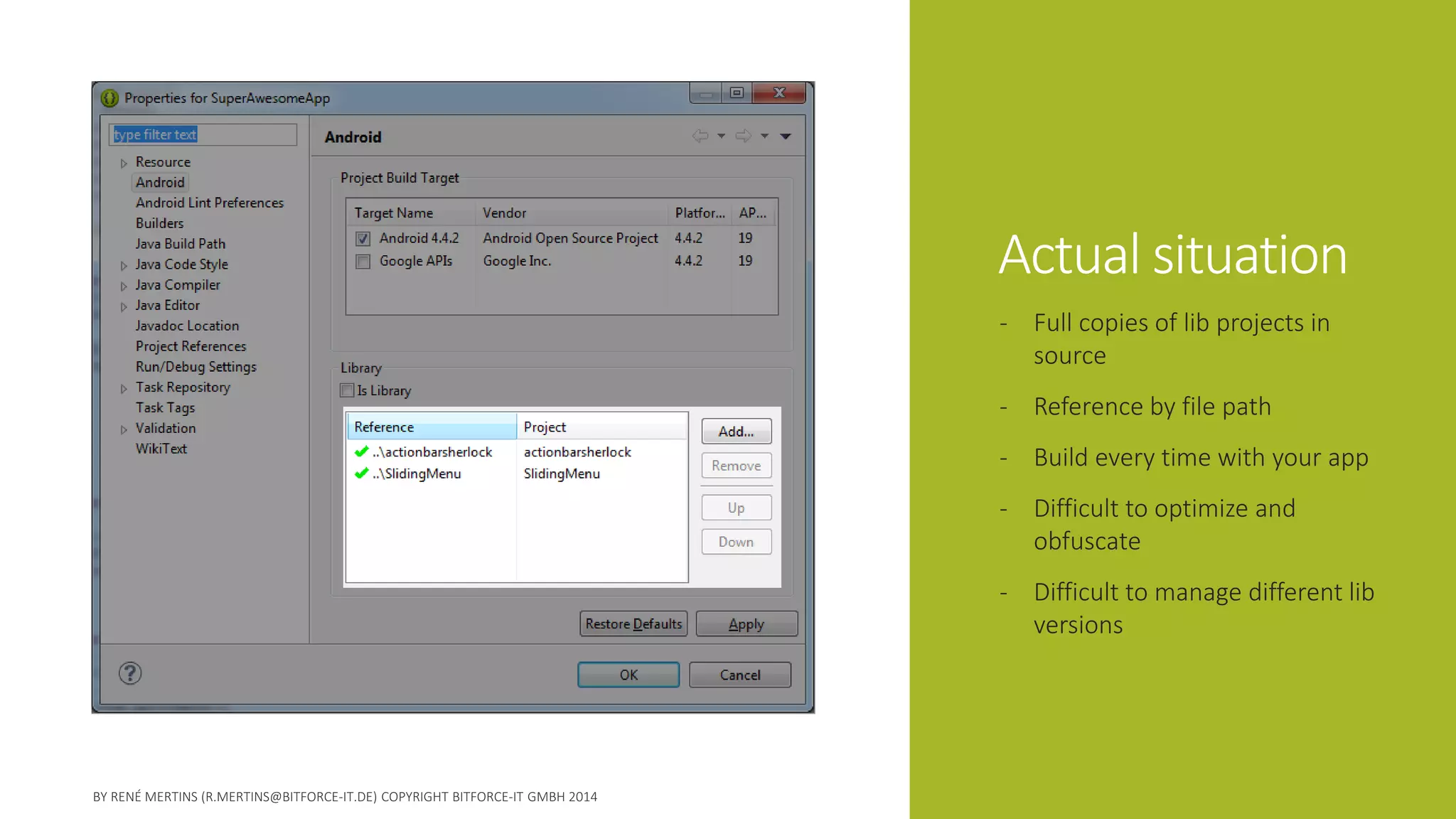The width and height of the screenshot is (1456, 819).
Task: Open the back history dropdown arrow
Action: tap(721, 136)
